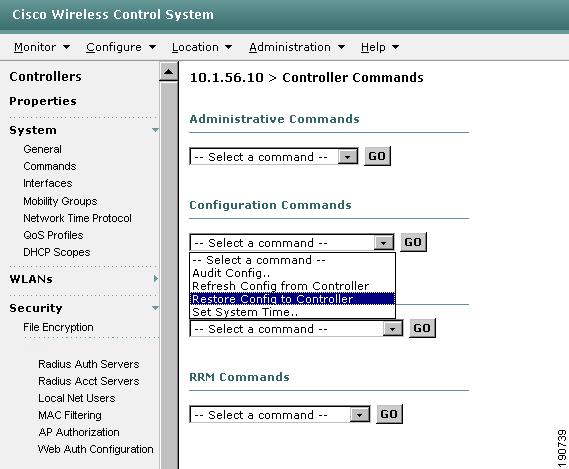
Task: Click GO next to Administrative Commands dropdown
Action: pos(377,156)
